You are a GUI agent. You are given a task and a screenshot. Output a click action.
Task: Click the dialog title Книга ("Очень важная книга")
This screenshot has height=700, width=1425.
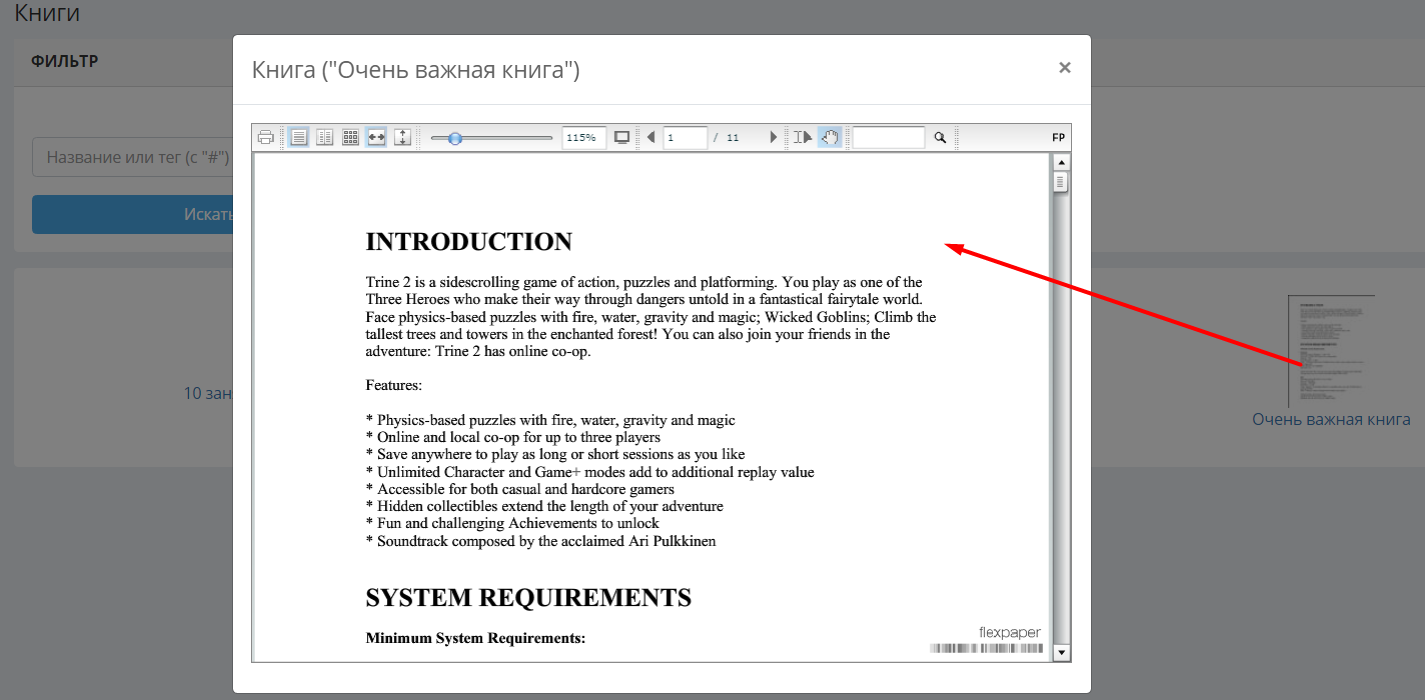[x=416, y=70]
